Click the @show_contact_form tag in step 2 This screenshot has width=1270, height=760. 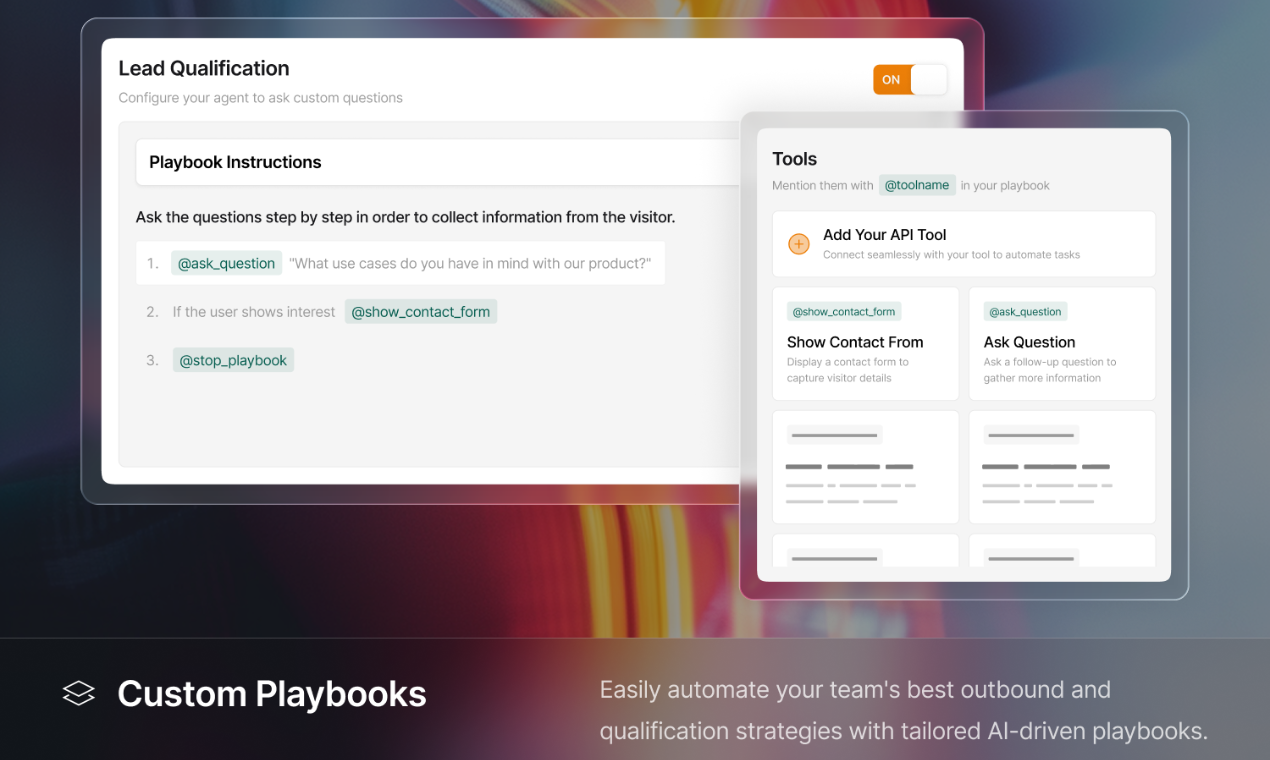pyautogui.click(x=421, y=311)
